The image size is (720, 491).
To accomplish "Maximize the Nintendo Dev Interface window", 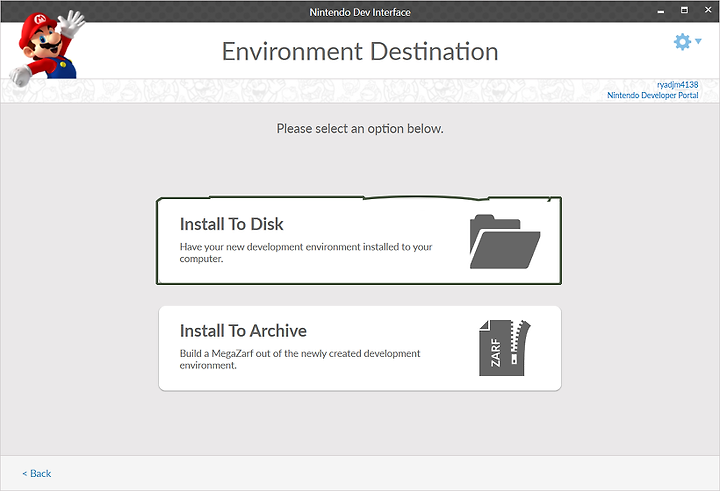I will (x=684, y=10).
